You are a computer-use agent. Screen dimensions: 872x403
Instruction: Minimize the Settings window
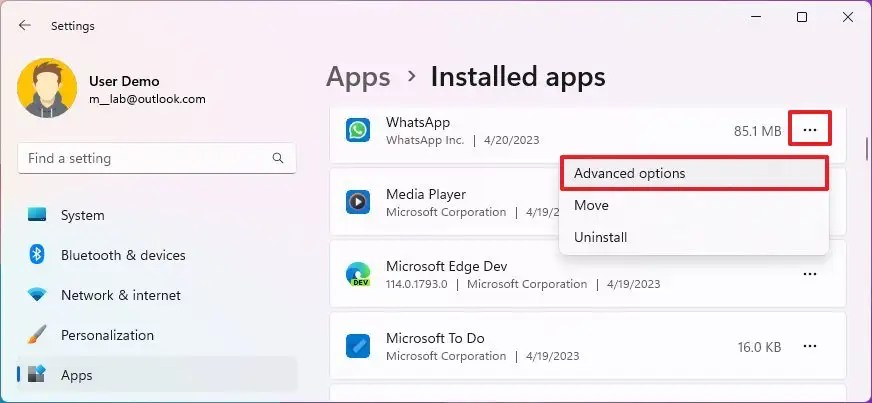755,18
